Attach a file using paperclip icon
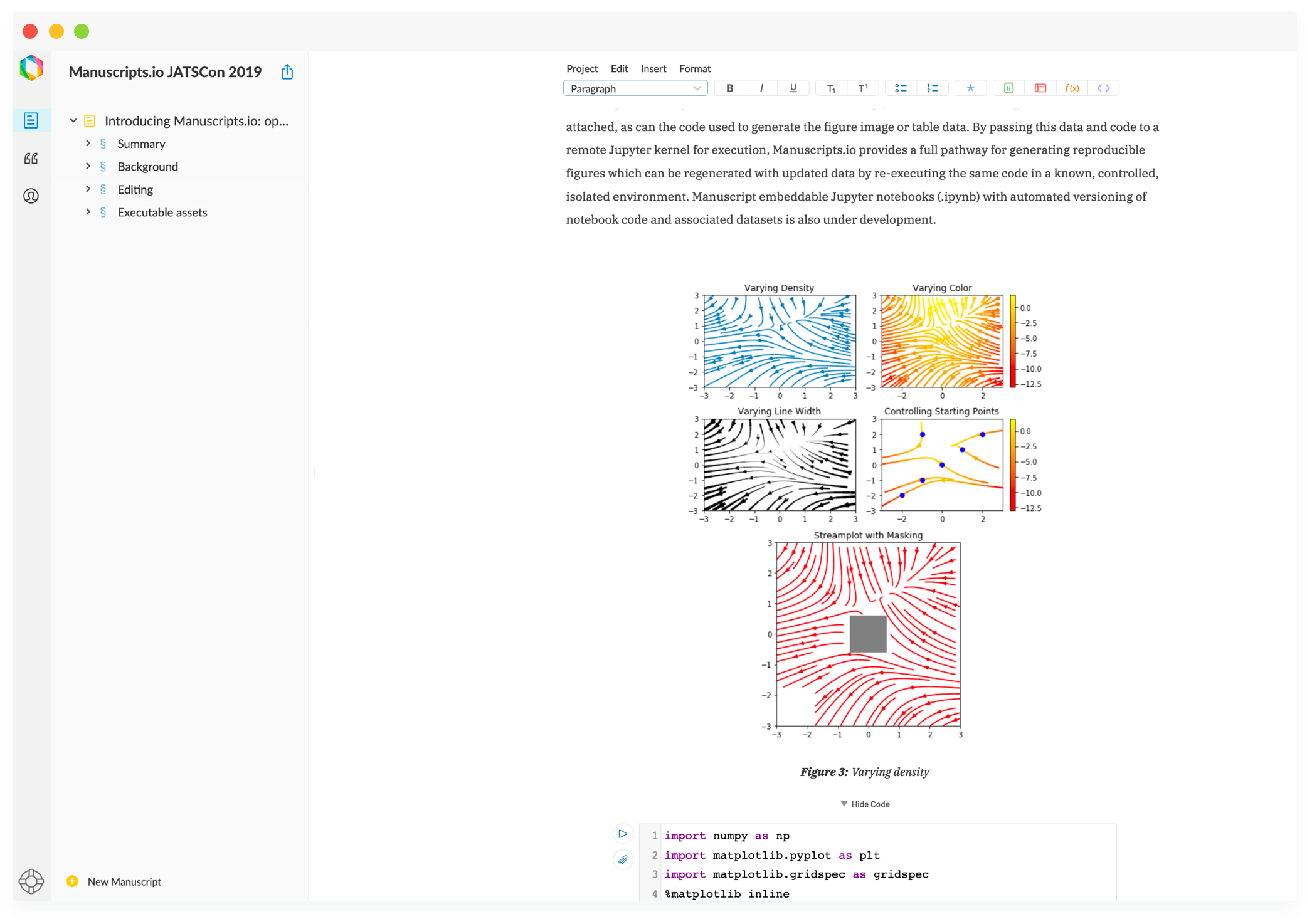The image size is (1307, 924). click(x=623, y=860)
